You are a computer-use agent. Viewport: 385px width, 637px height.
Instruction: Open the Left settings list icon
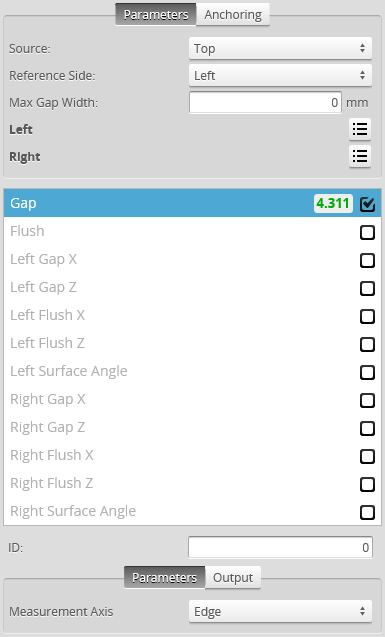pyautogui.click(x=360, y=130)
